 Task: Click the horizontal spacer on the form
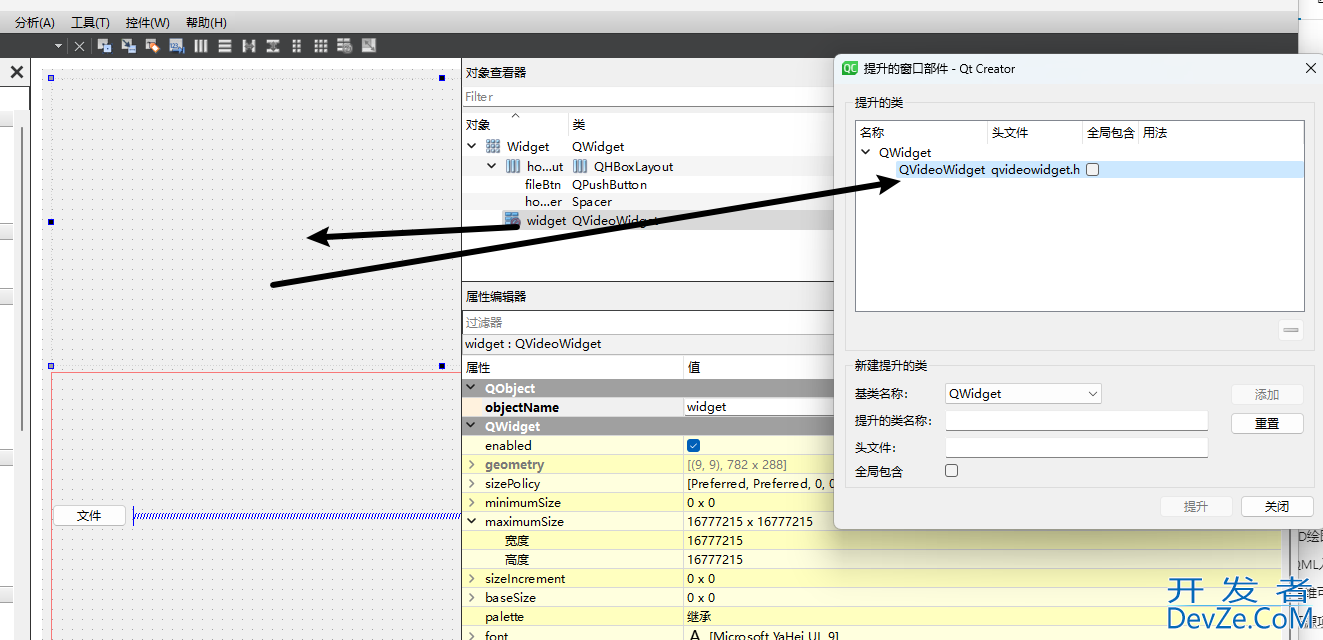[297, 516]
